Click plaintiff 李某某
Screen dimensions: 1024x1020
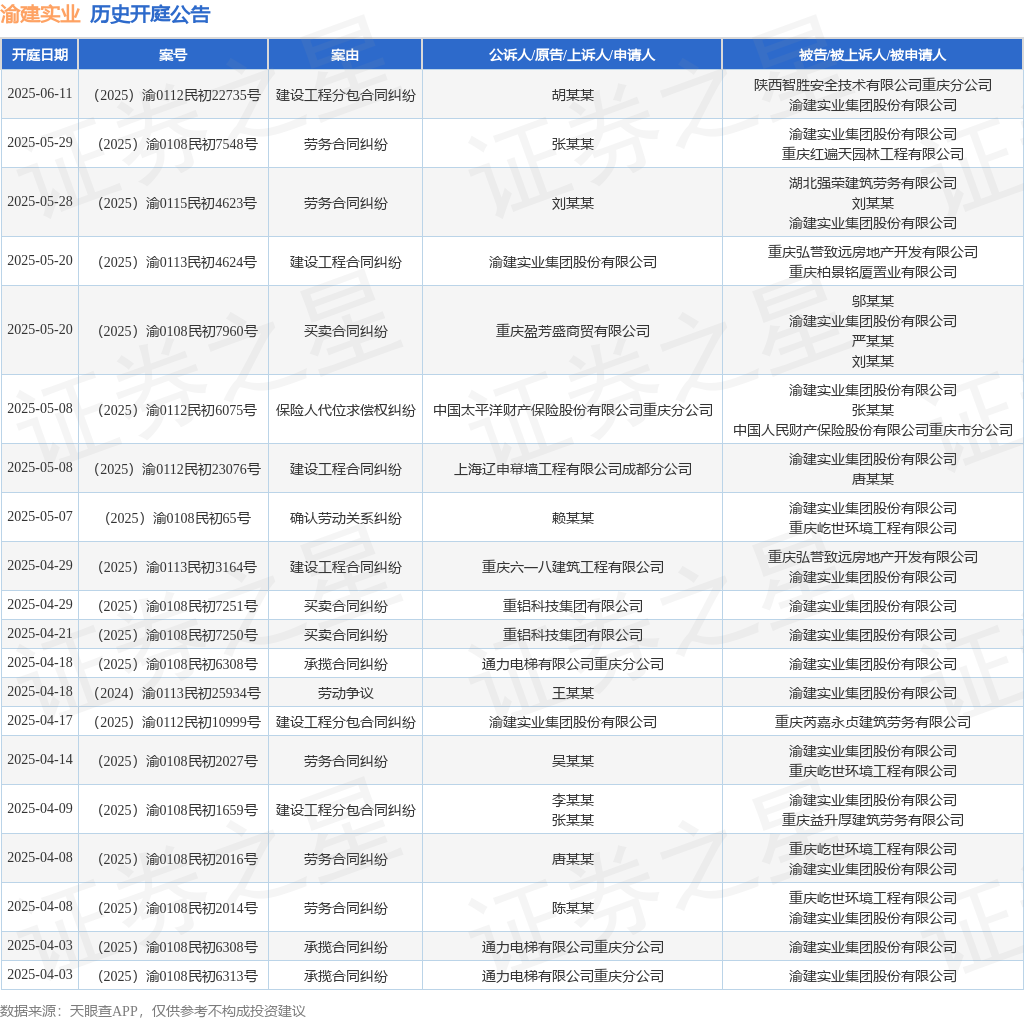[x=573, y=800]
